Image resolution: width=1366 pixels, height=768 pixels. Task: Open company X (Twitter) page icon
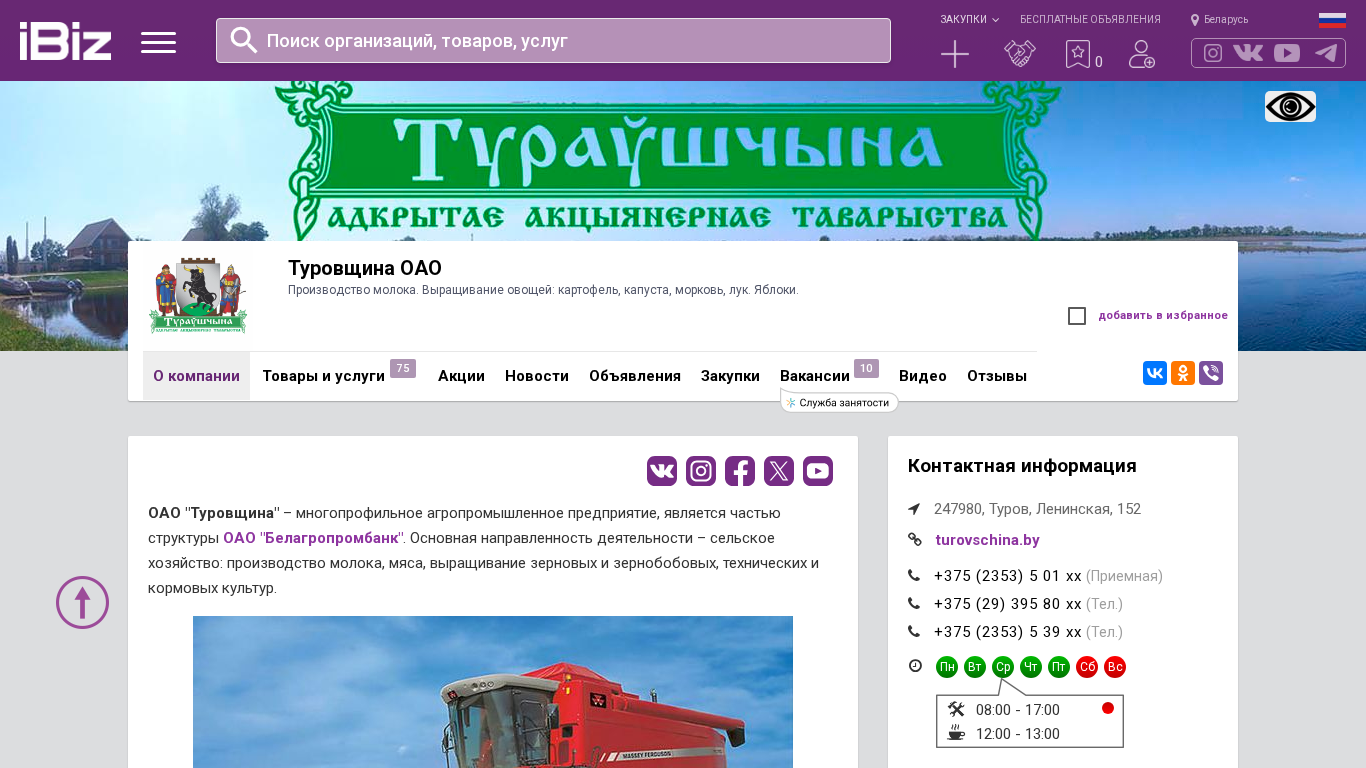(779, 471)
